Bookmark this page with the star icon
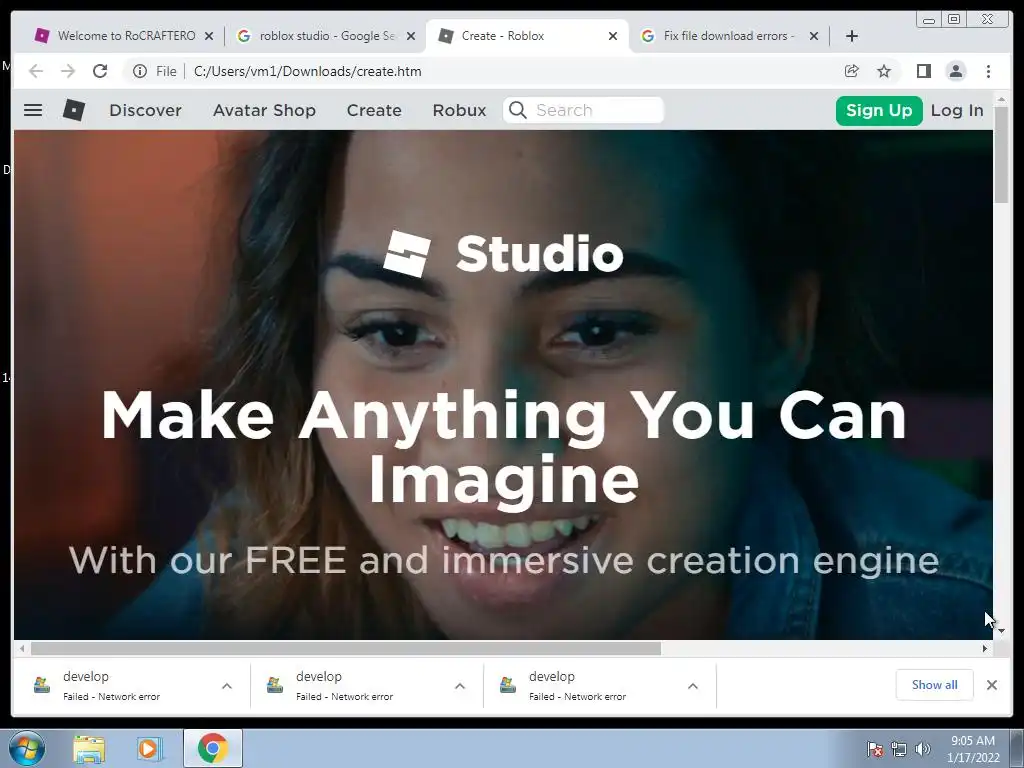 (884, 71)
